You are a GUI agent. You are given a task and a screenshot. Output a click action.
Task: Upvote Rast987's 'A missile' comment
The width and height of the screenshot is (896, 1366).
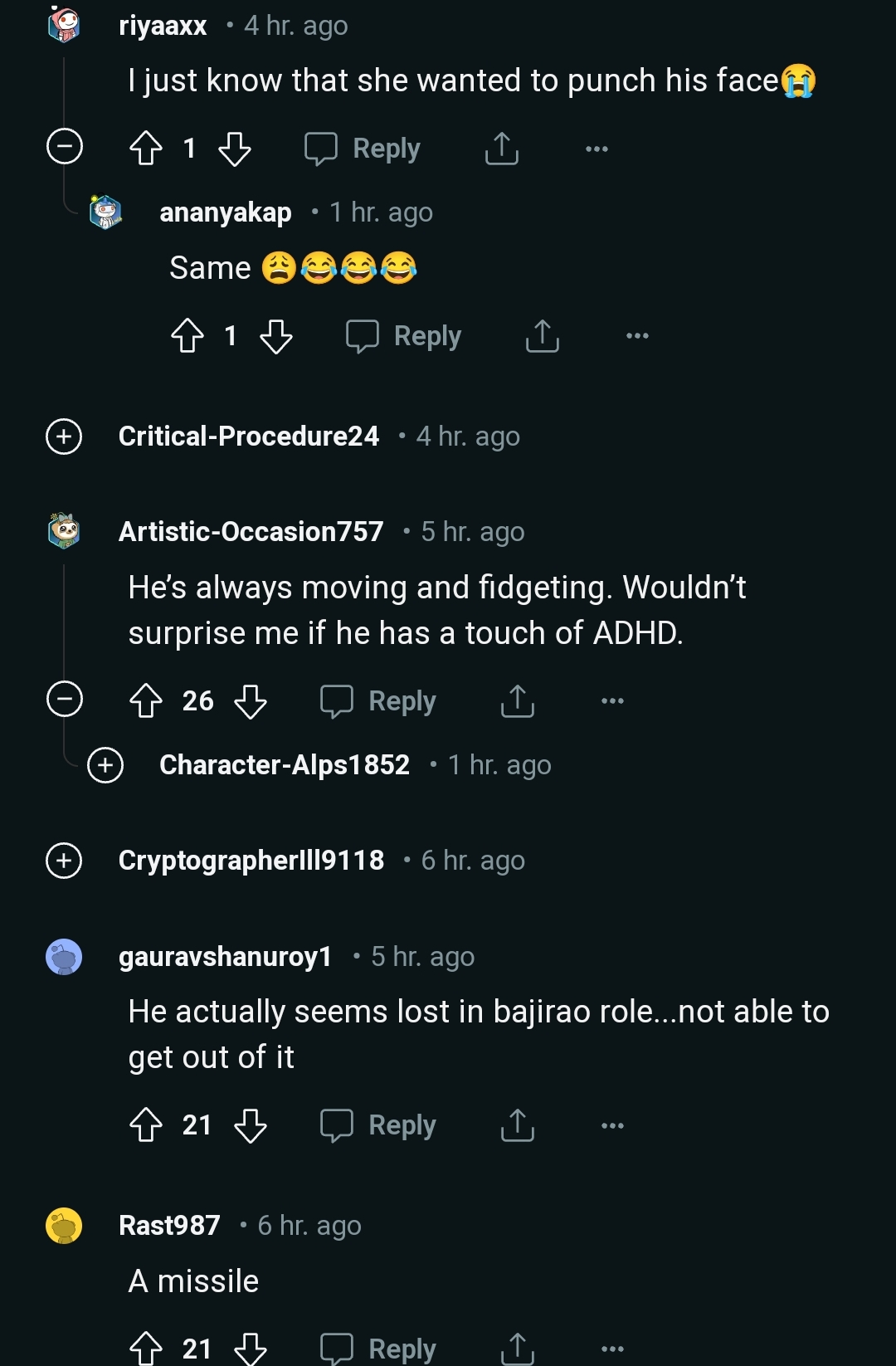pos(146,1348)
